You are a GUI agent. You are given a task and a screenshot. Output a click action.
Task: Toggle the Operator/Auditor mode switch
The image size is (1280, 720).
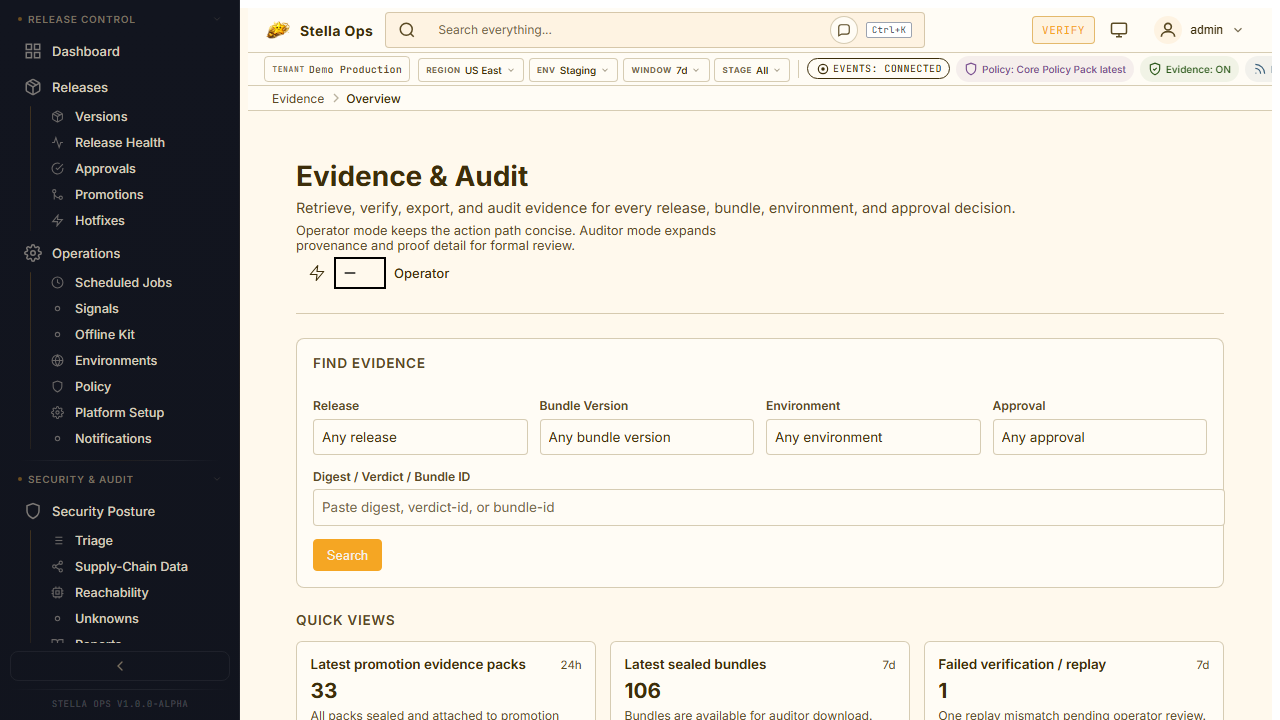(359, 273)
